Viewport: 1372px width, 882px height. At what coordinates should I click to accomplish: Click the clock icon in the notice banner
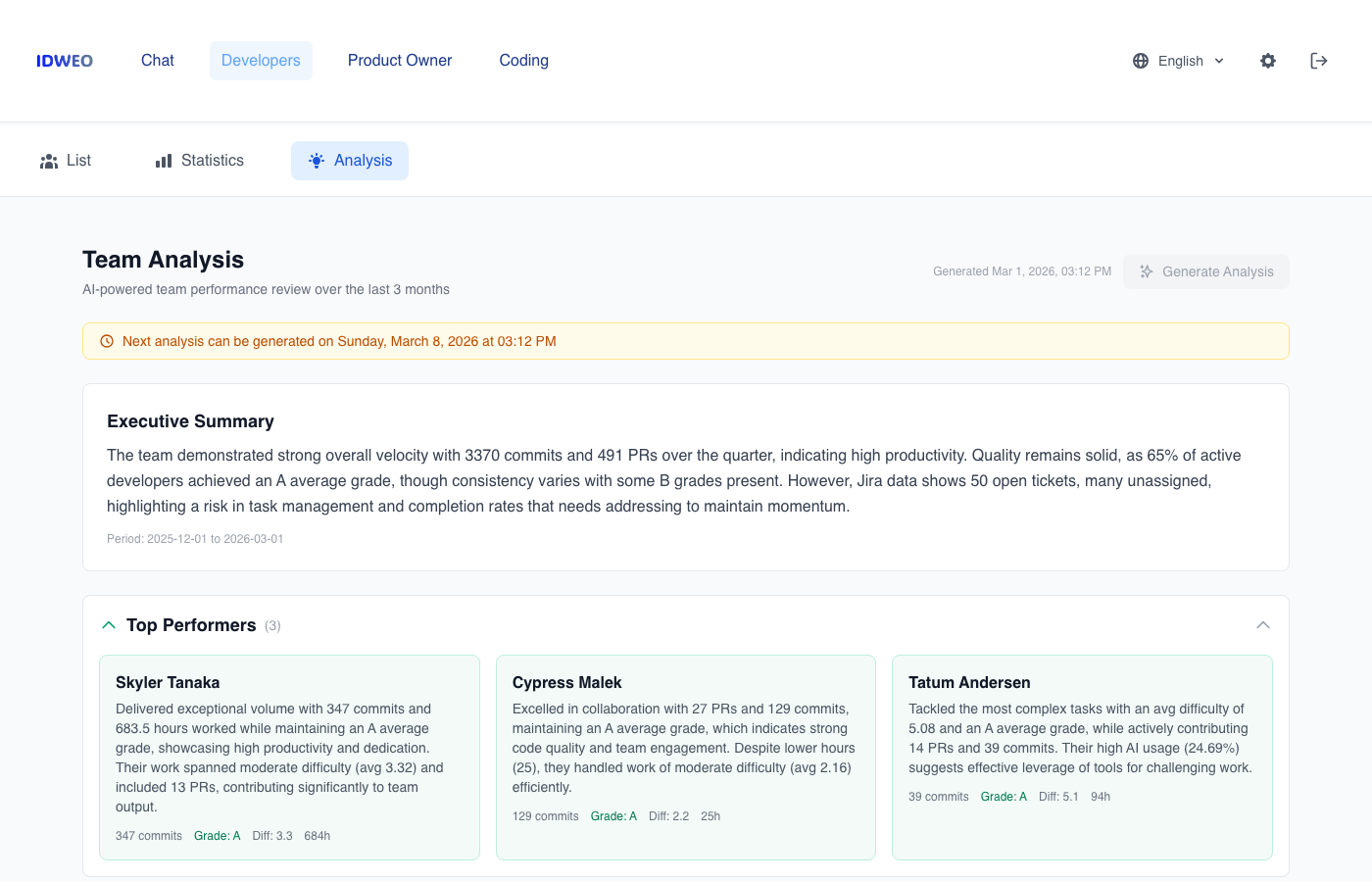coord(106,341)
